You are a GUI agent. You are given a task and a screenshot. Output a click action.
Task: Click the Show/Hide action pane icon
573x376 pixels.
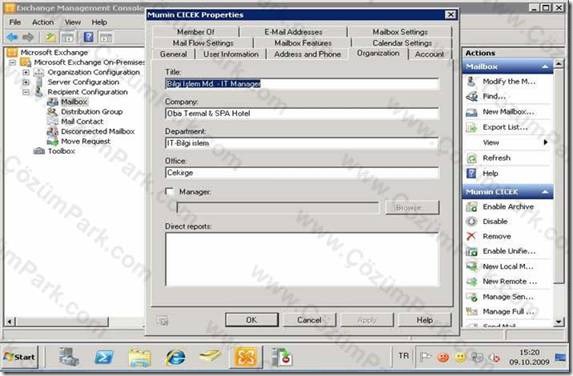[106, 37]
